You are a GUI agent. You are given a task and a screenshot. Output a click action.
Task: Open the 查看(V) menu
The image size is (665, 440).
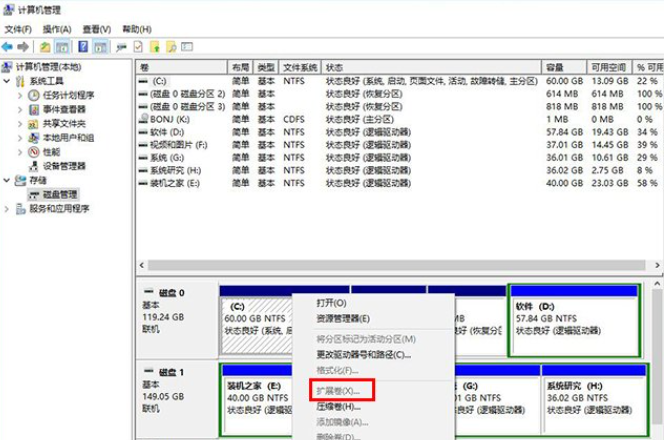(x=97, y=29)
